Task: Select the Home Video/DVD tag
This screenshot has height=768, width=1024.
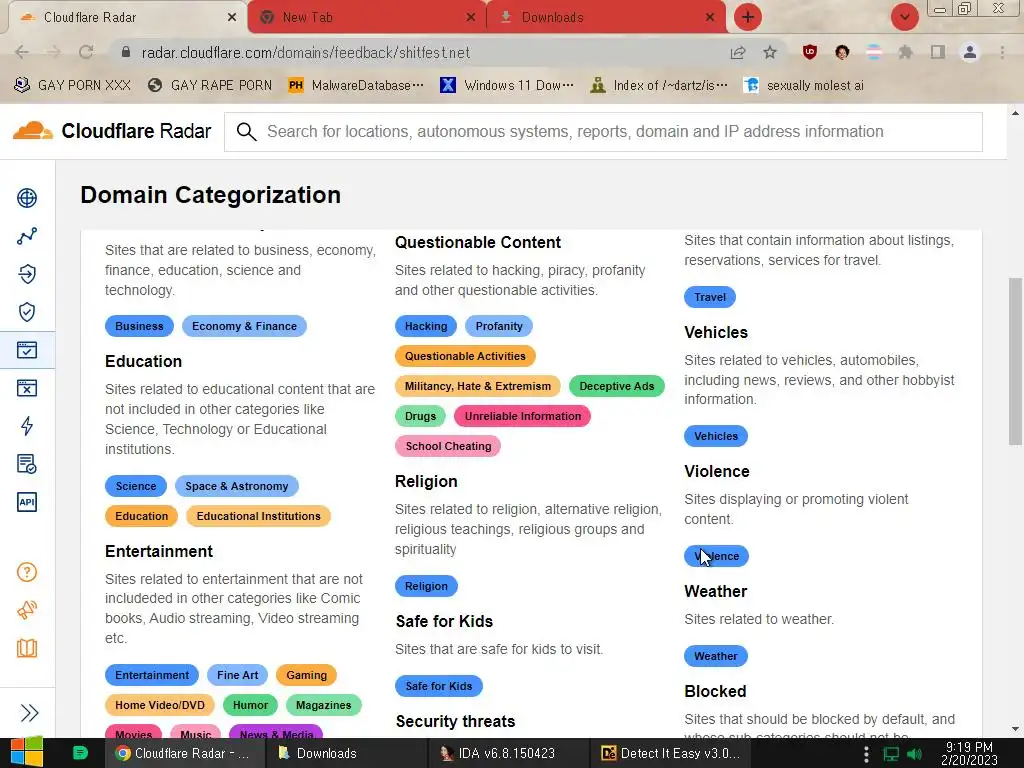Action: [160, 705]
